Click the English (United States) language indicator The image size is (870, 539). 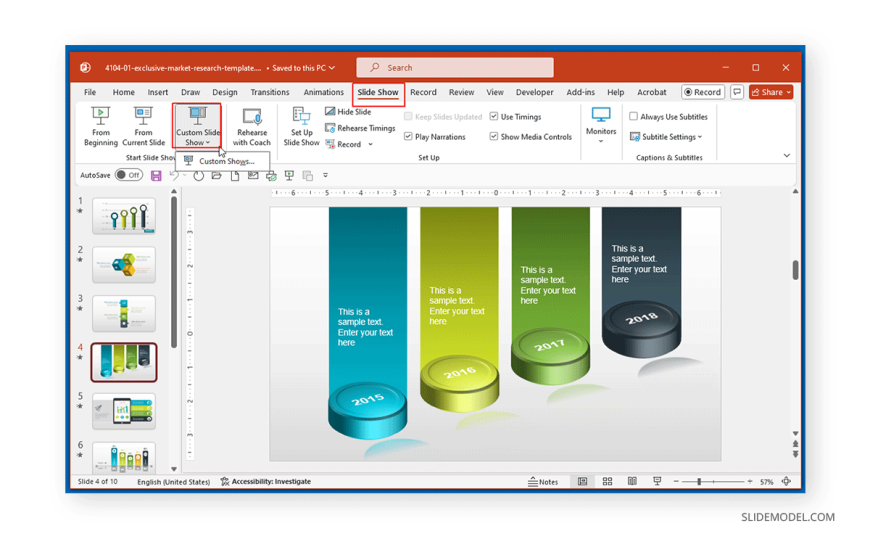tap(174, 481)
